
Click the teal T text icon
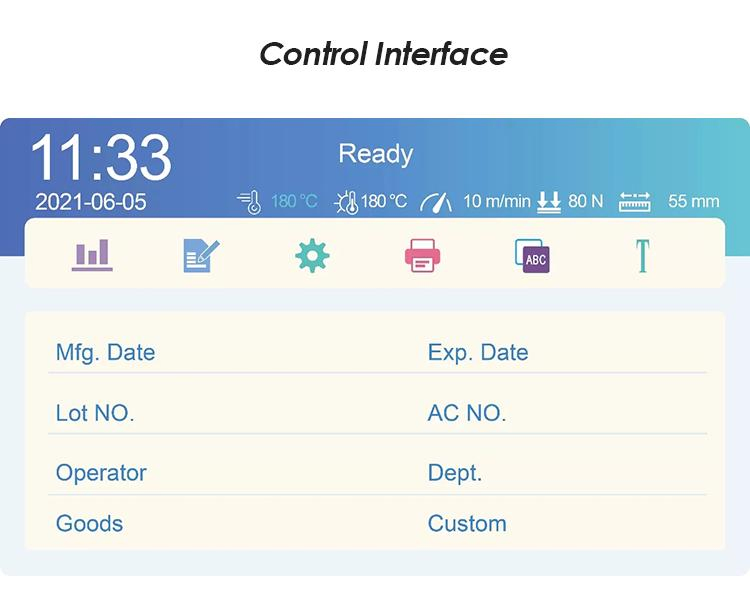coord(641,255)
